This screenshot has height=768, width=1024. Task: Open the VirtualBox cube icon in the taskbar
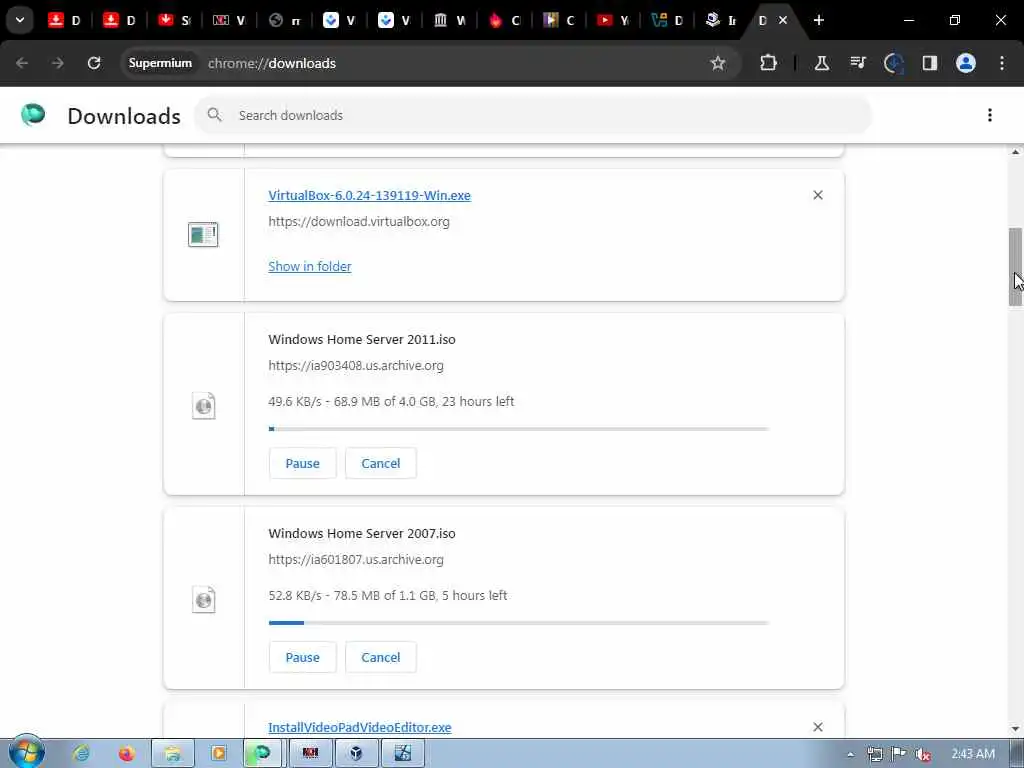point(356,754)
